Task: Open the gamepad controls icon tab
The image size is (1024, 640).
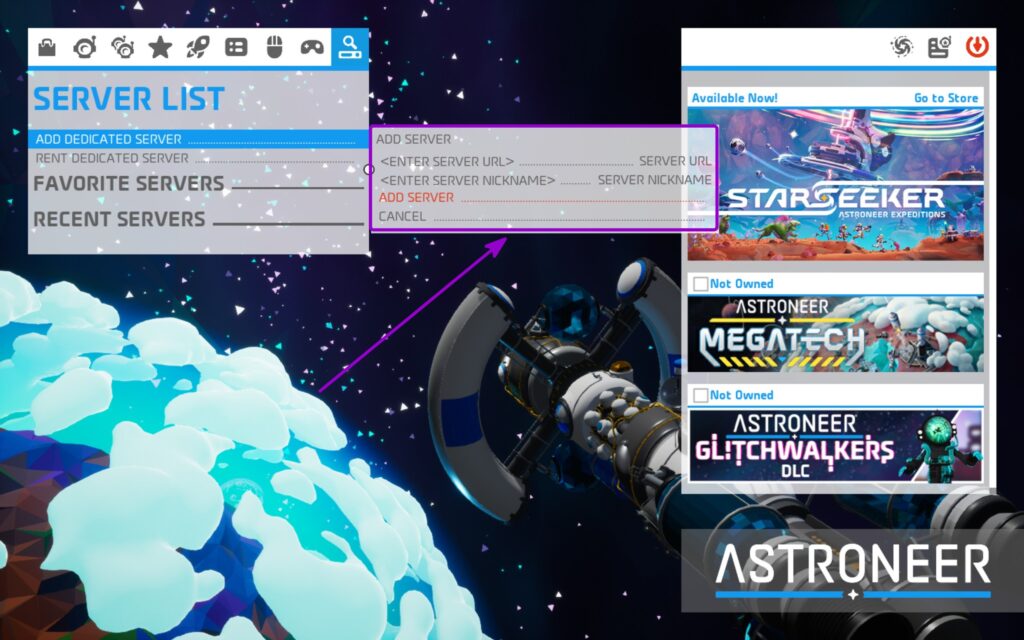Action: click(312, 47)
